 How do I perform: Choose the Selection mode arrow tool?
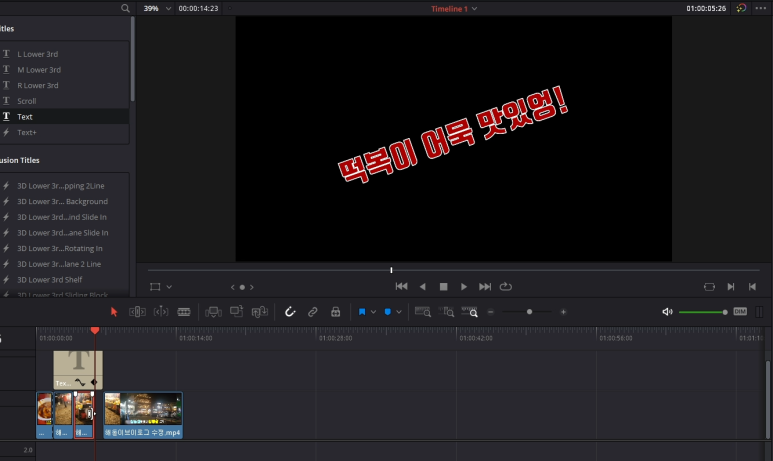pos(114,312)
